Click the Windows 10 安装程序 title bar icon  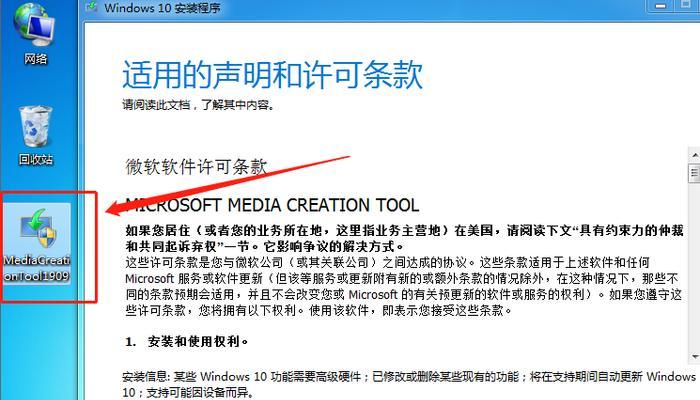click(92, 6)
